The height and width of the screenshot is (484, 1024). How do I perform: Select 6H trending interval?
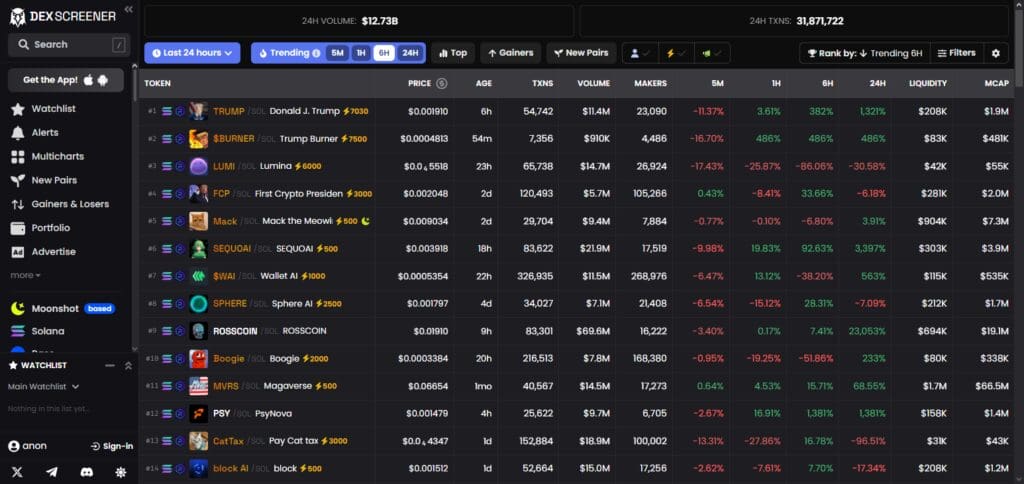pyautogui.click(x=384, y=54)
